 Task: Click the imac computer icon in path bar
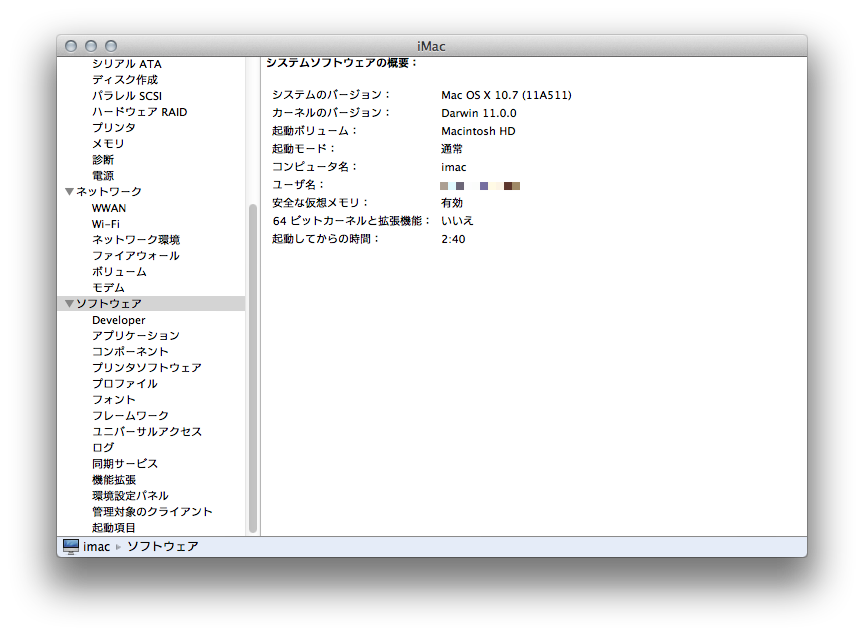pyautogui.click(x=71, y=546)
